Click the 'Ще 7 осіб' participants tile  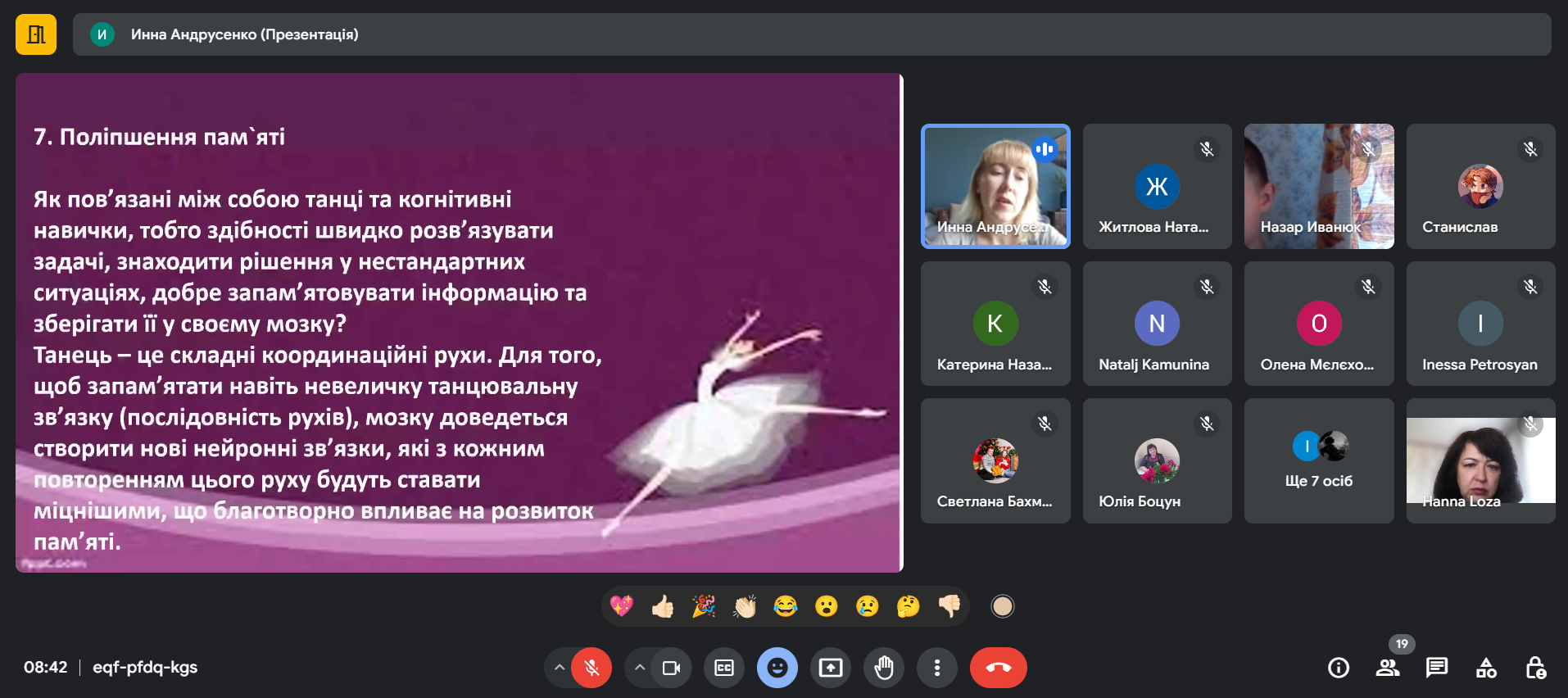[1318, 461]
